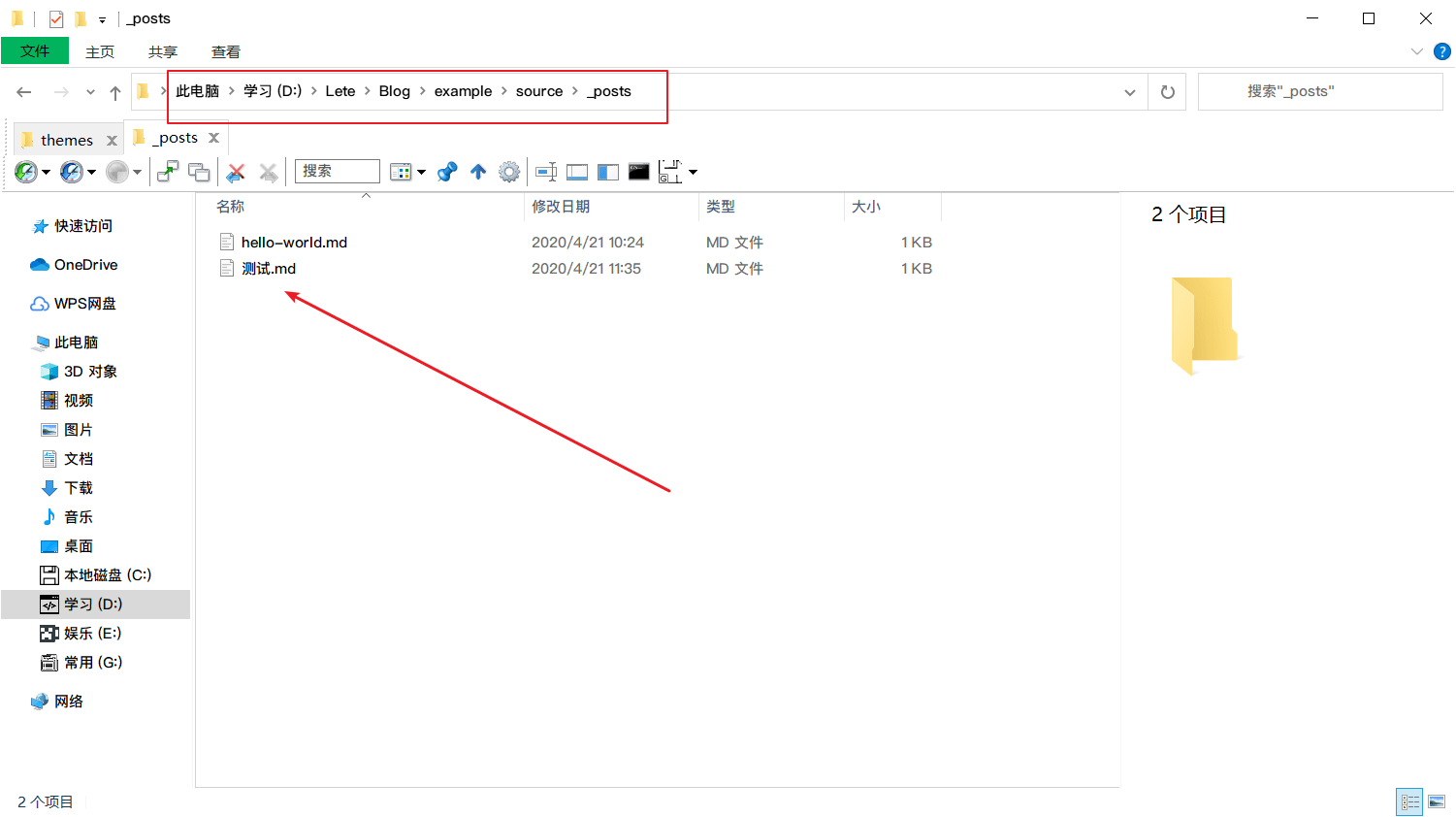1456x817 pixels.
Task: Switch to the themes folder tab
Action: coord(66,141)
